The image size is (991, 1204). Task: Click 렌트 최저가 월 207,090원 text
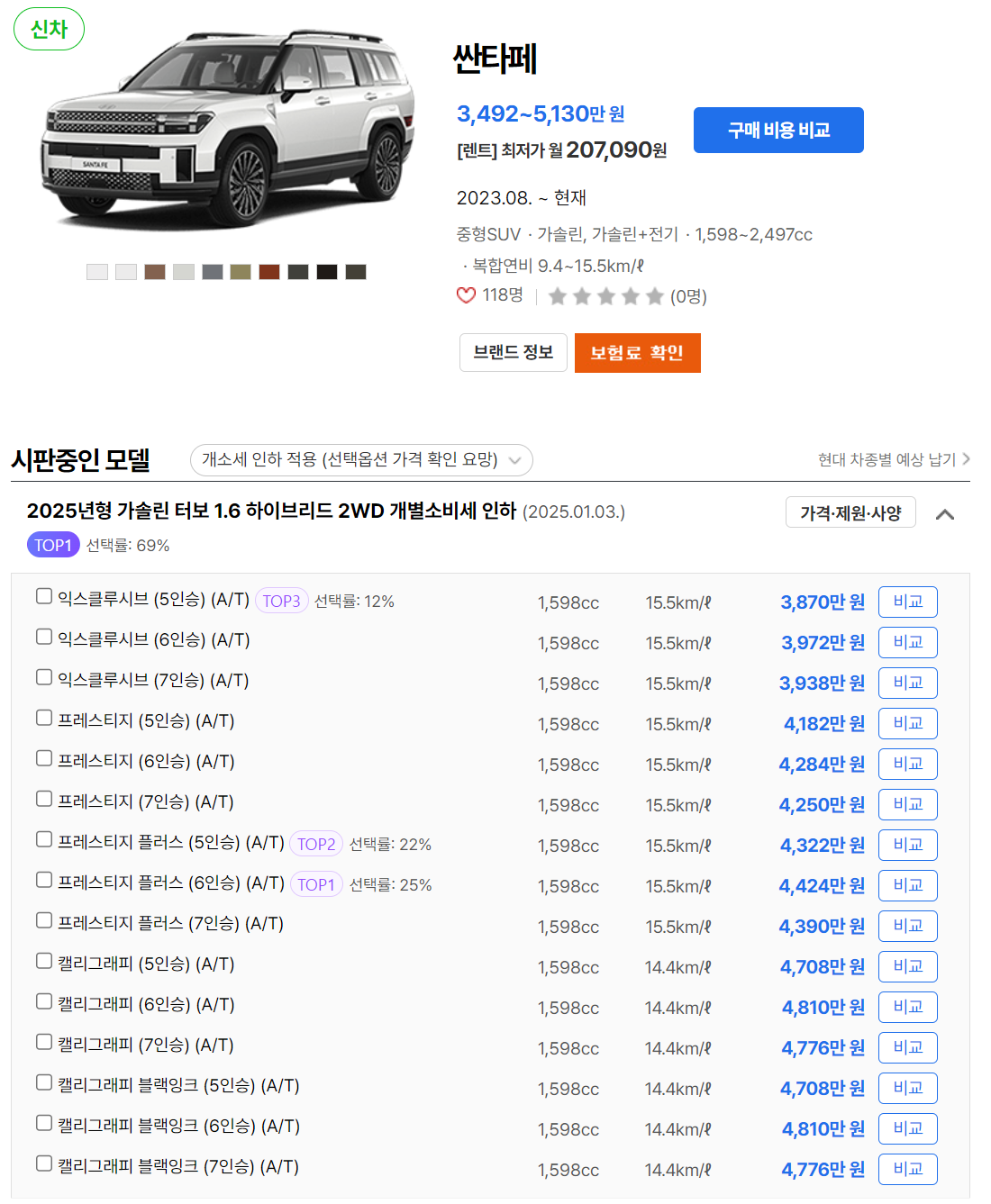[562, 150]
